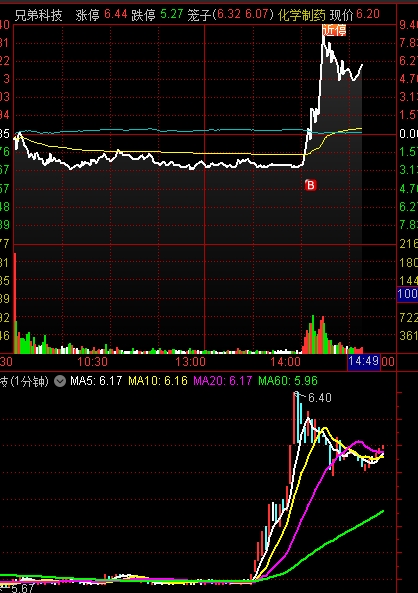Click the 14:00 time axis label
The width and height of the screenshot is (418, 593).
click(x=285, y=362)
